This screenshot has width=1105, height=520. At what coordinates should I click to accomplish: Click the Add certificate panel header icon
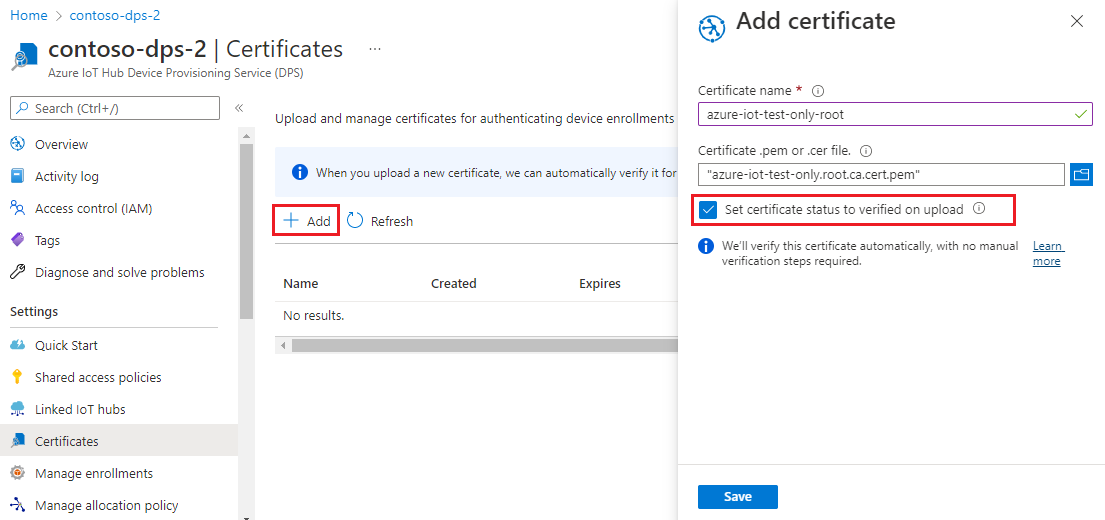pyautogui.click(x=712, y=28)
